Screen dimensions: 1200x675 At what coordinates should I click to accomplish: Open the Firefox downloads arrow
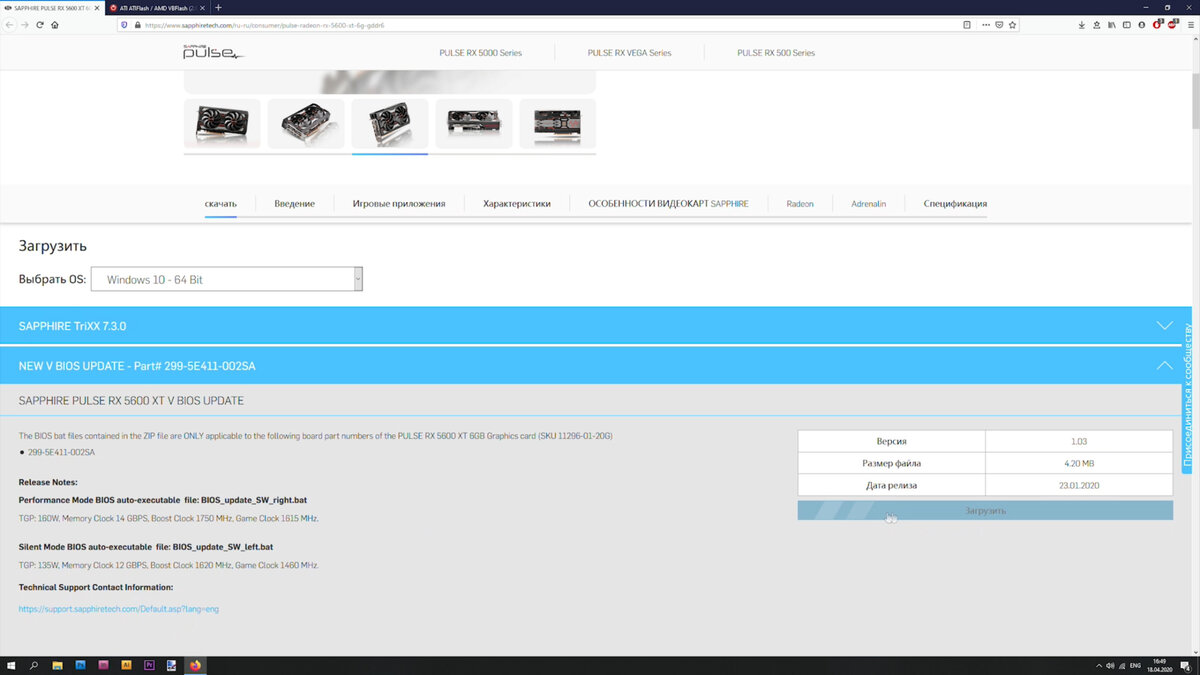pos(1082,25)
